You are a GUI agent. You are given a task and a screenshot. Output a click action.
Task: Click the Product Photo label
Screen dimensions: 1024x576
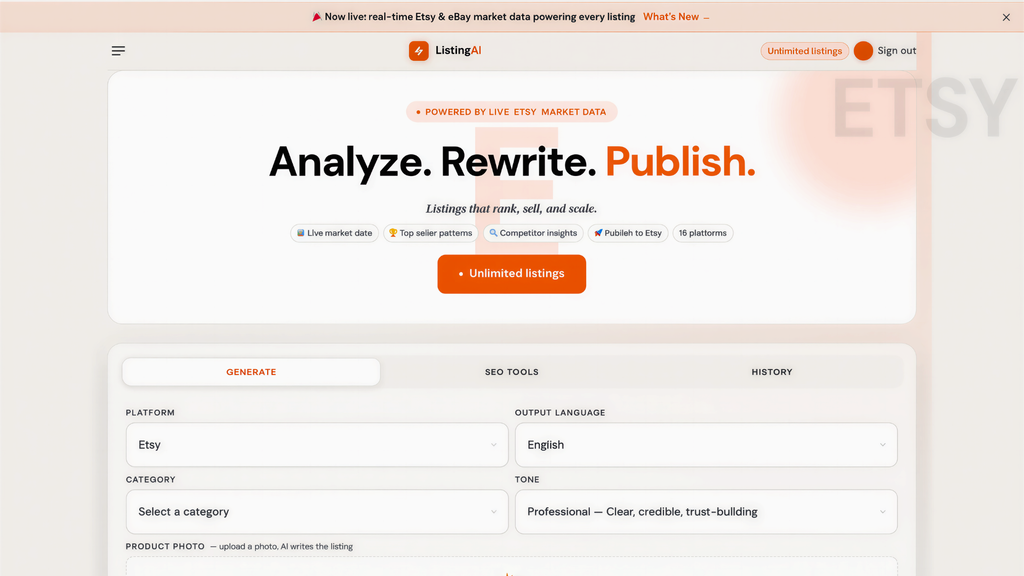point(165,546)
